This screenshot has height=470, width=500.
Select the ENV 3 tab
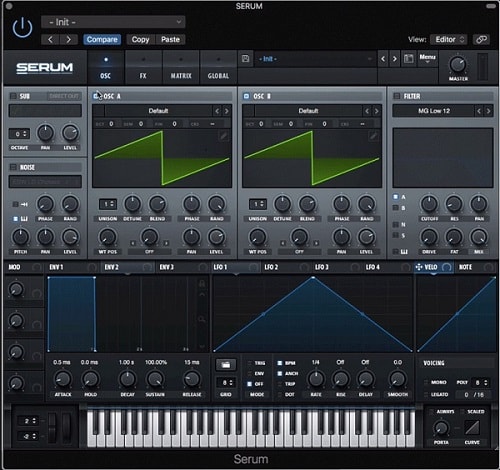pyautogui.click(x=183, y=267)
